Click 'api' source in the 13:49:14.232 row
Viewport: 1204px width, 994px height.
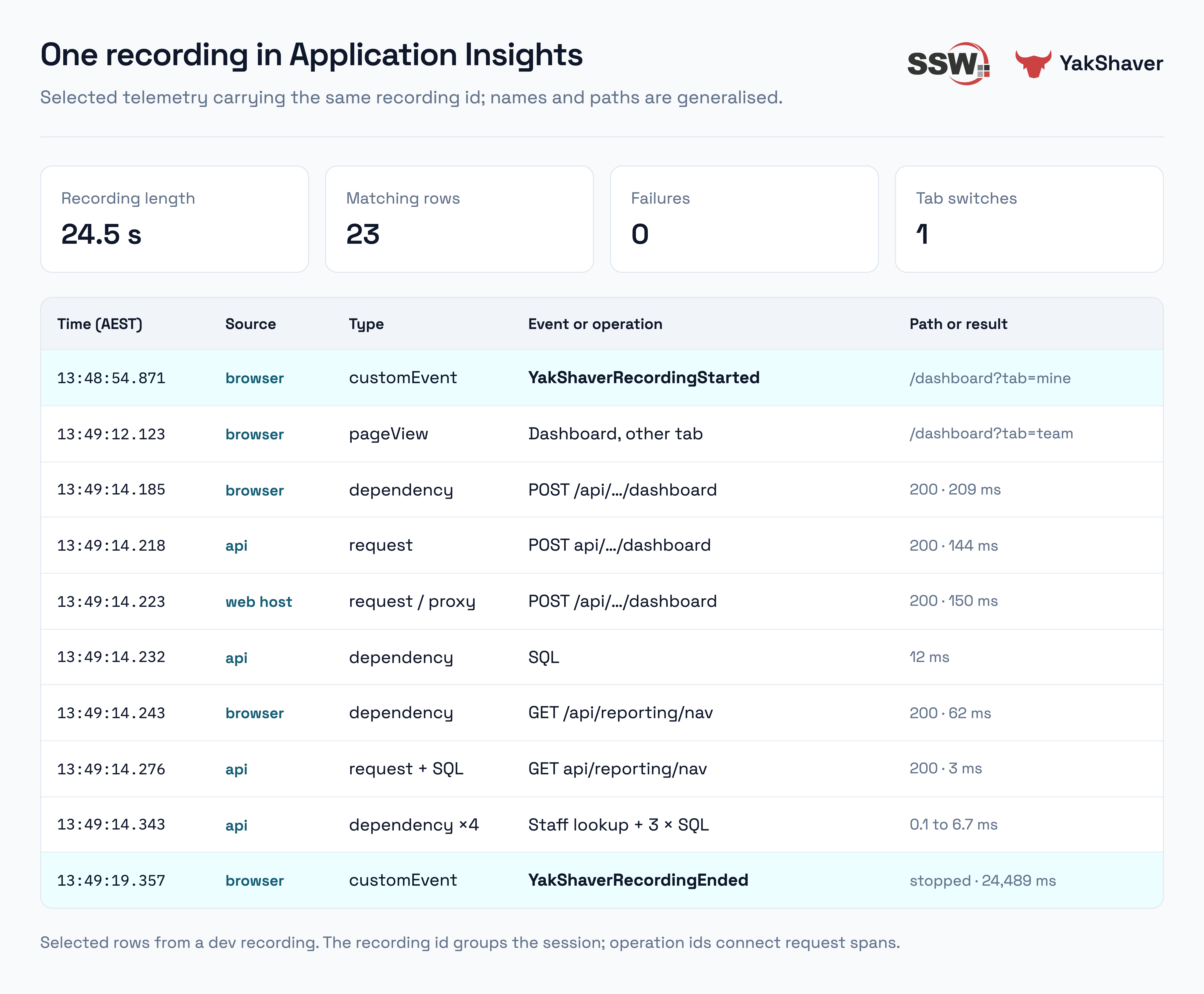click(x=236, y=658)
